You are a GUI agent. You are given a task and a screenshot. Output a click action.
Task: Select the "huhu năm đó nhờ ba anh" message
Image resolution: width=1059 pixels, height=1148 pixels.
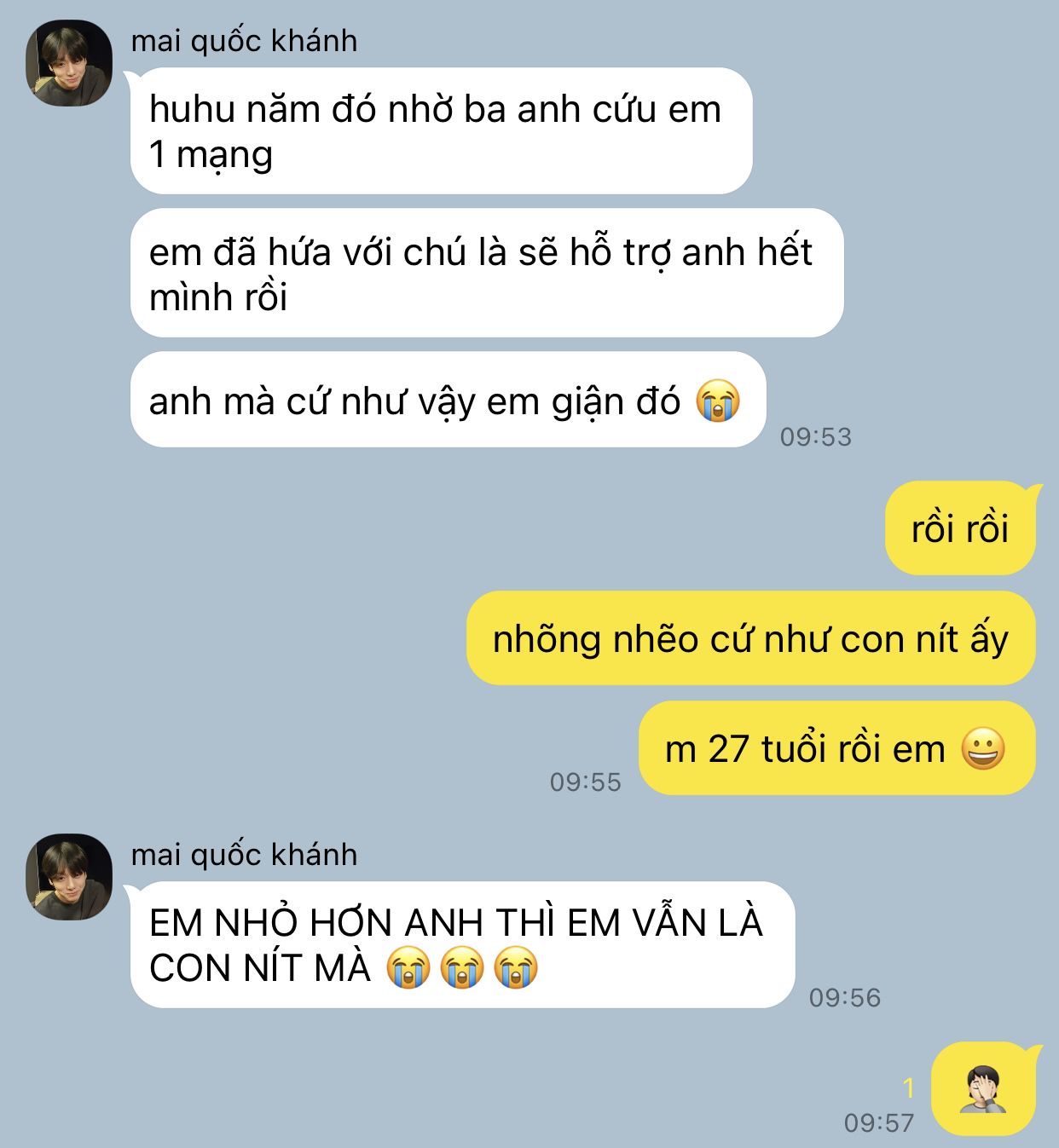tap(441, 131)
